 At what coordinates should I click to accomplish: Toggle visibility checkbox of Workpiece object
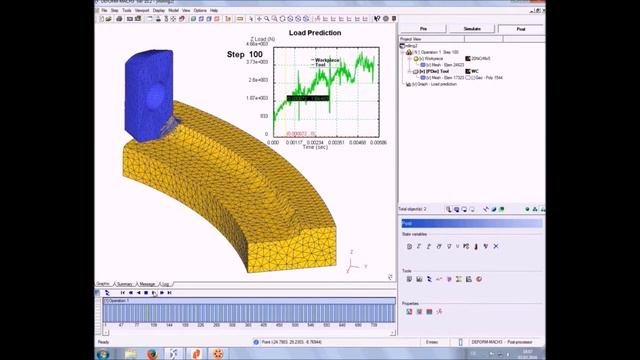pyautogui.click(x=422, y=59)
